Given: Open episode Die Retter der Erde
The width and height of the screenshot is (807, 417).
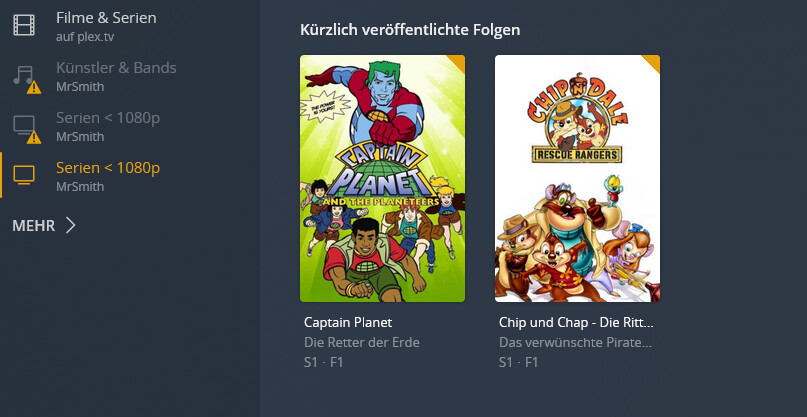Looking at the screenshot, I should [x=362, y=342].
